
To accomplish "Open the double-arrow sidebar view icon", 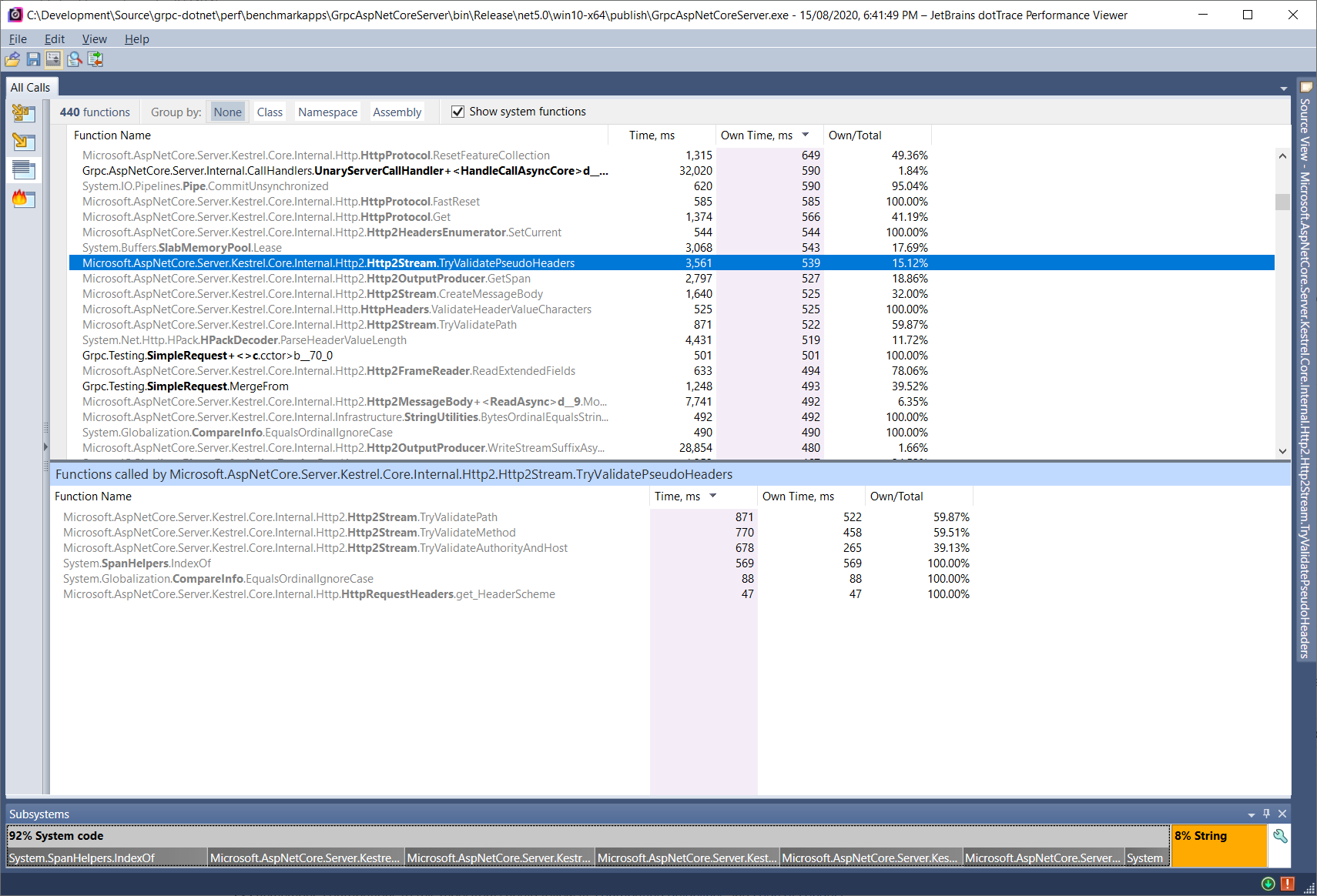I will (24, 114).
